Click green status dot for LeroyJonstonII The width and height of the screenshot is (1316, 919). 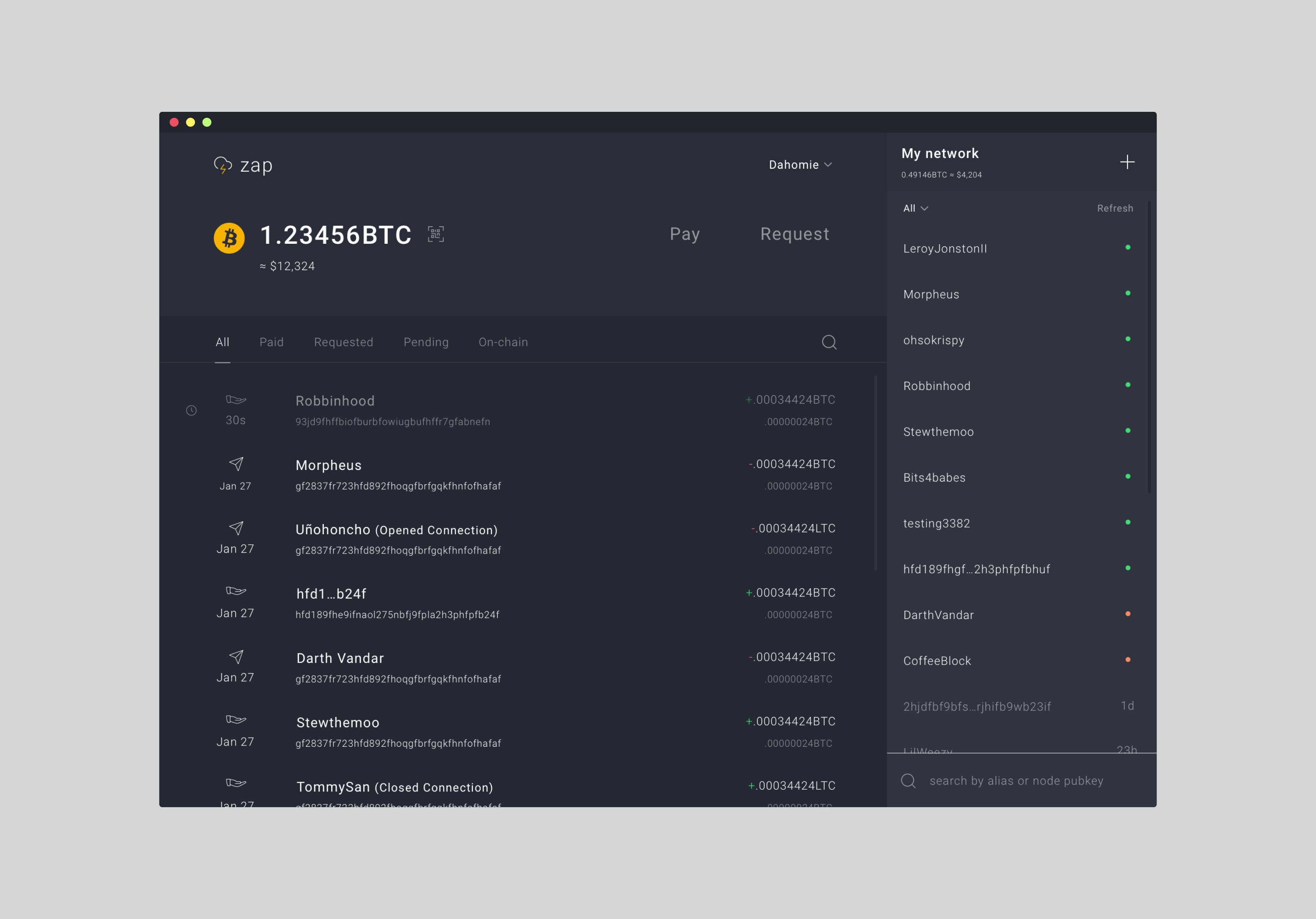click(x=1128, y=248)
